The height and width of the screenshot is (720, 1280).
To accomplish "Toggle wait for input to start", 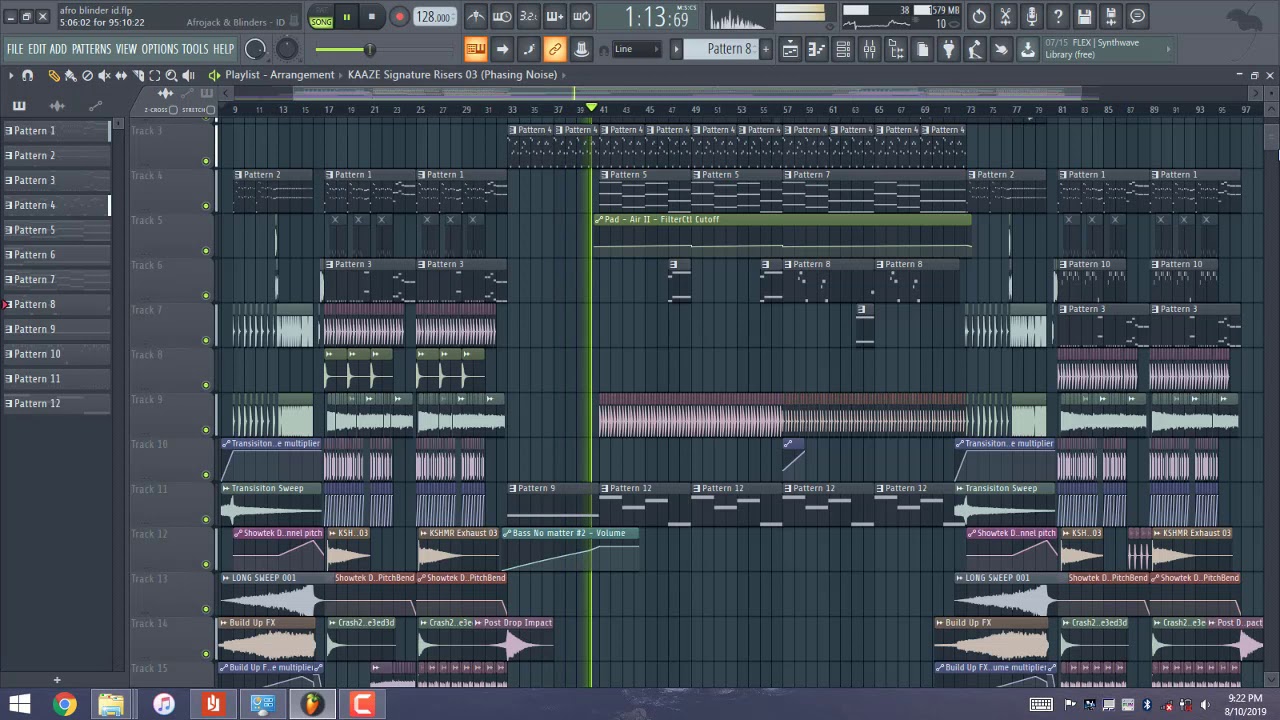I will coord(502,16).
